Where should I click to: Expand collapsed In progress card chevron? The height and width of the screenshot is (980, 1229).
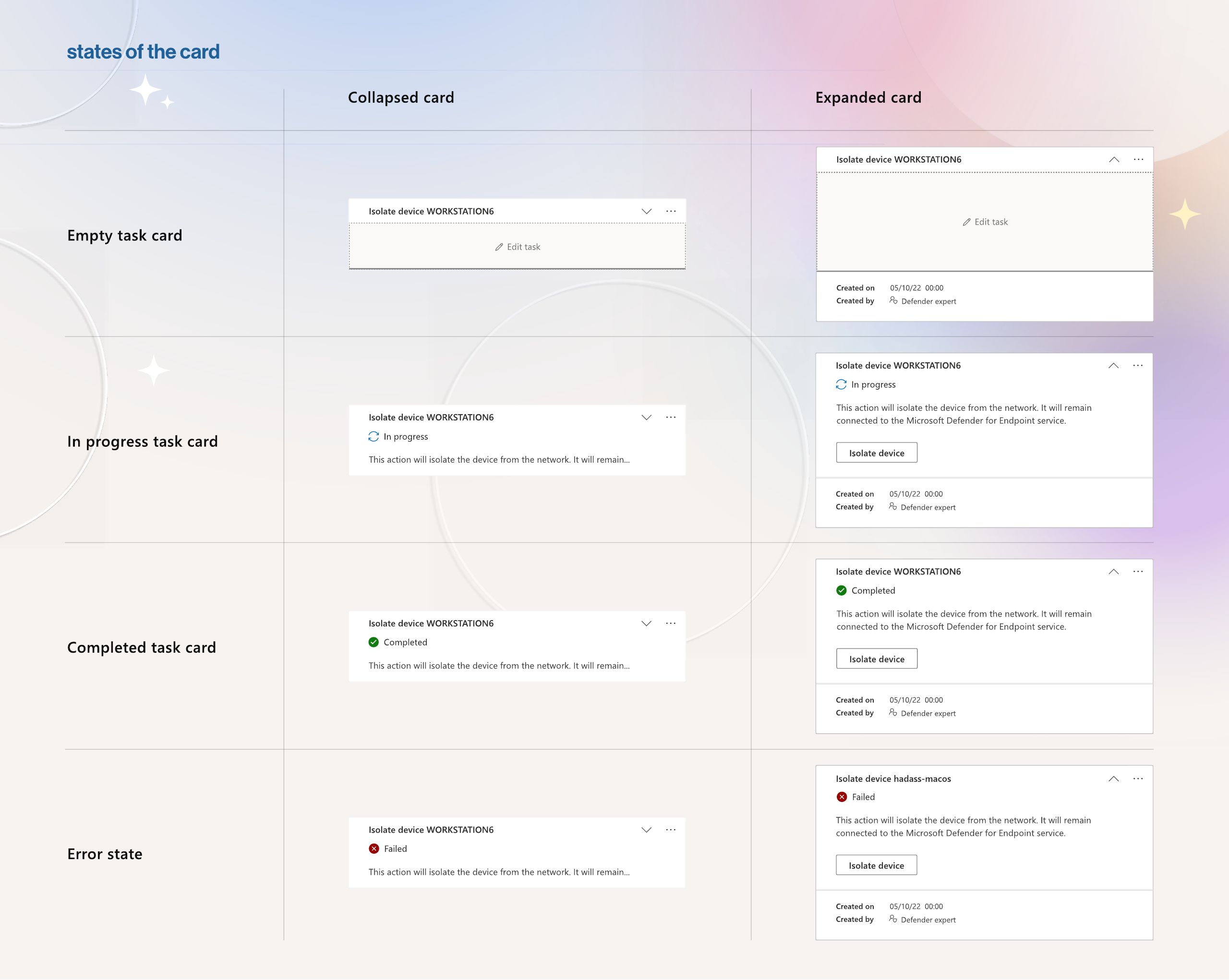point(646,418)
